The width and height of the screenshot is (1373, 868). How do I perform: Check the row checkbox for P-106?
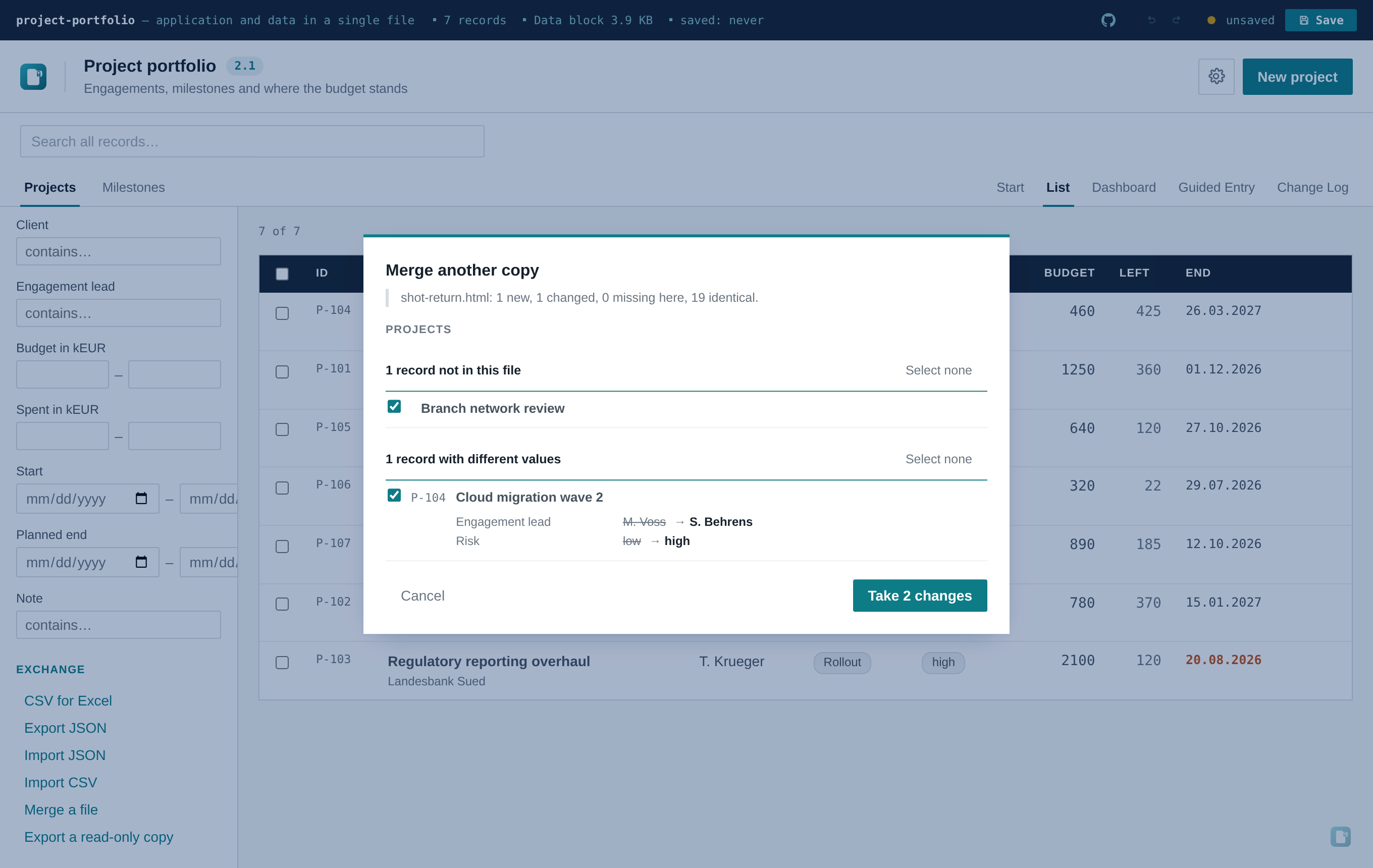pos(282,488)
